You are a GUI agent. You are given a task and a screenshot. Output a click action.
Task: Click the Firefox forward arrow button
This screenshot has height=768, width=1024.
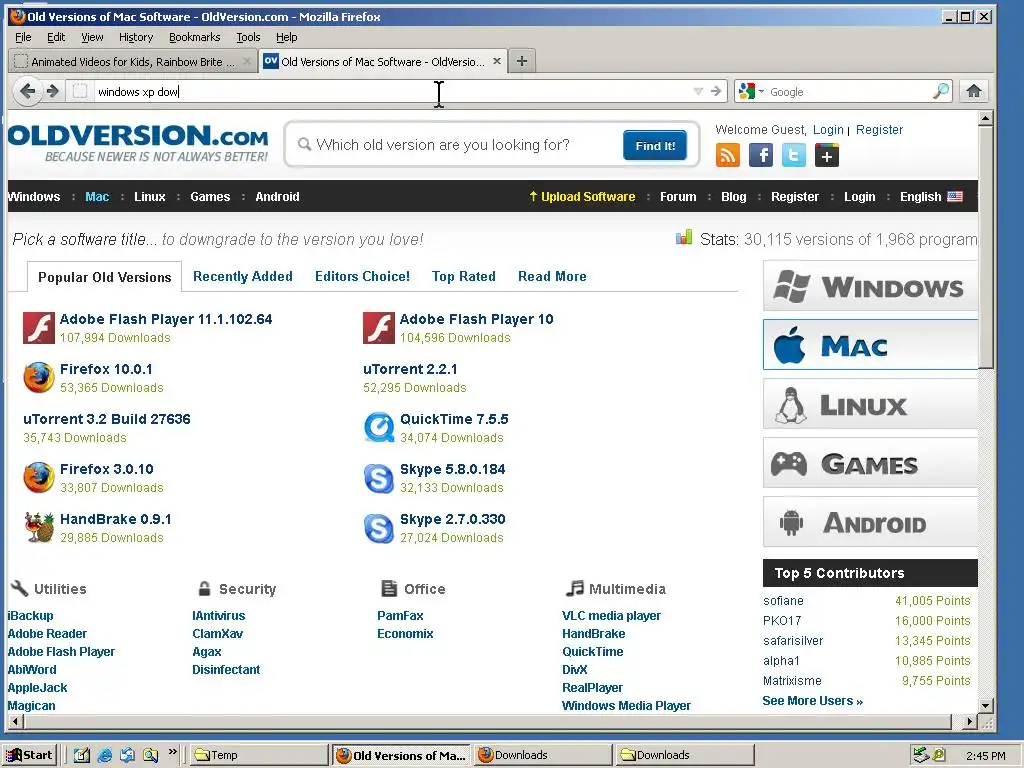(52, 91)
